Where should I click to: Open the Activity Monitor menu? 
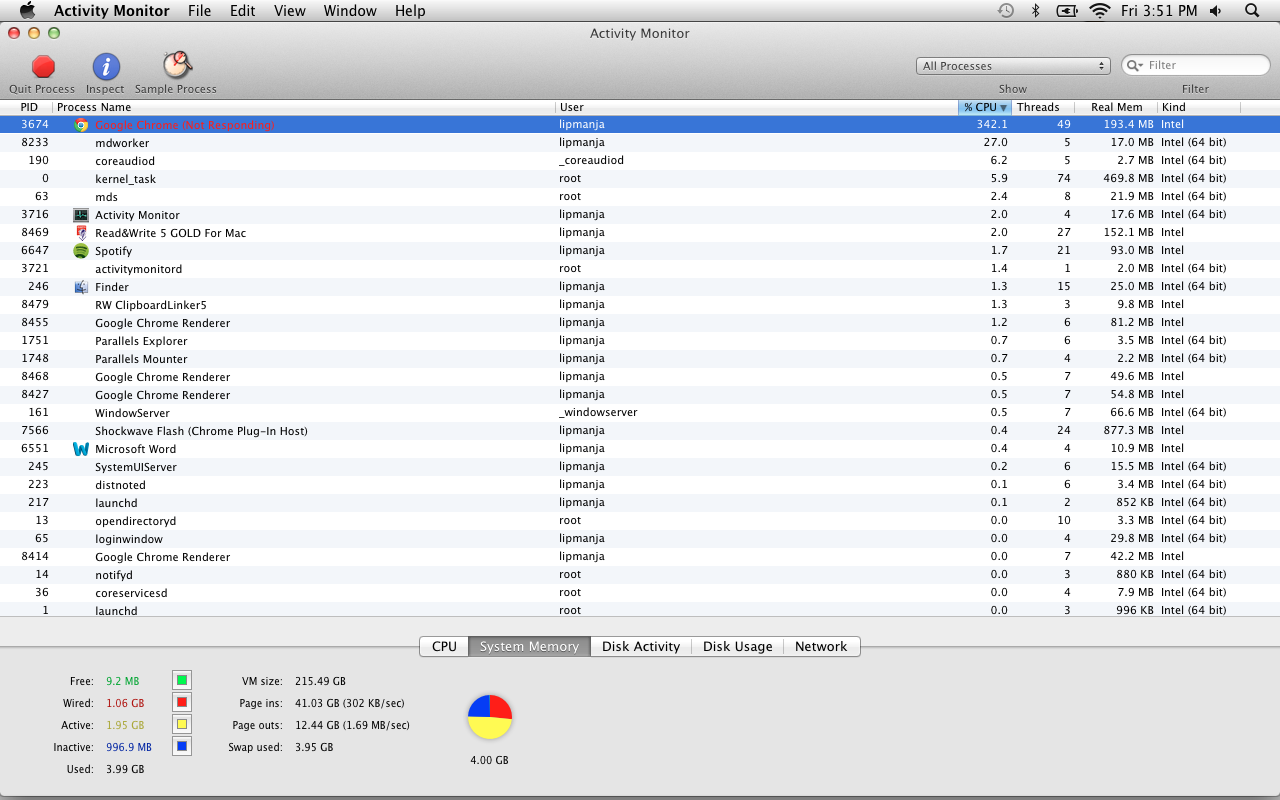point(113,10)
